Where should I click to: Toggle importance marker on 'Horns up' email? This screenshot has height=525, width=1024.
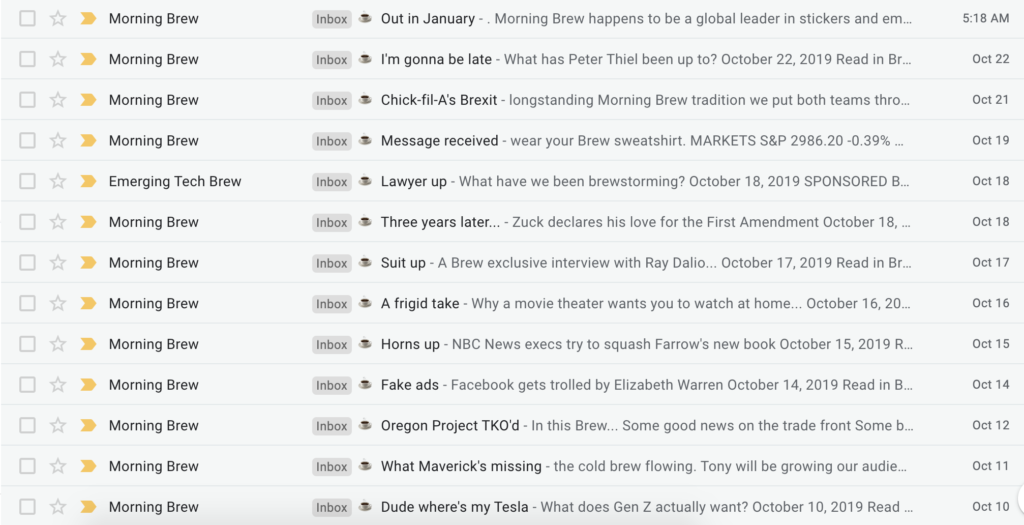88,344
